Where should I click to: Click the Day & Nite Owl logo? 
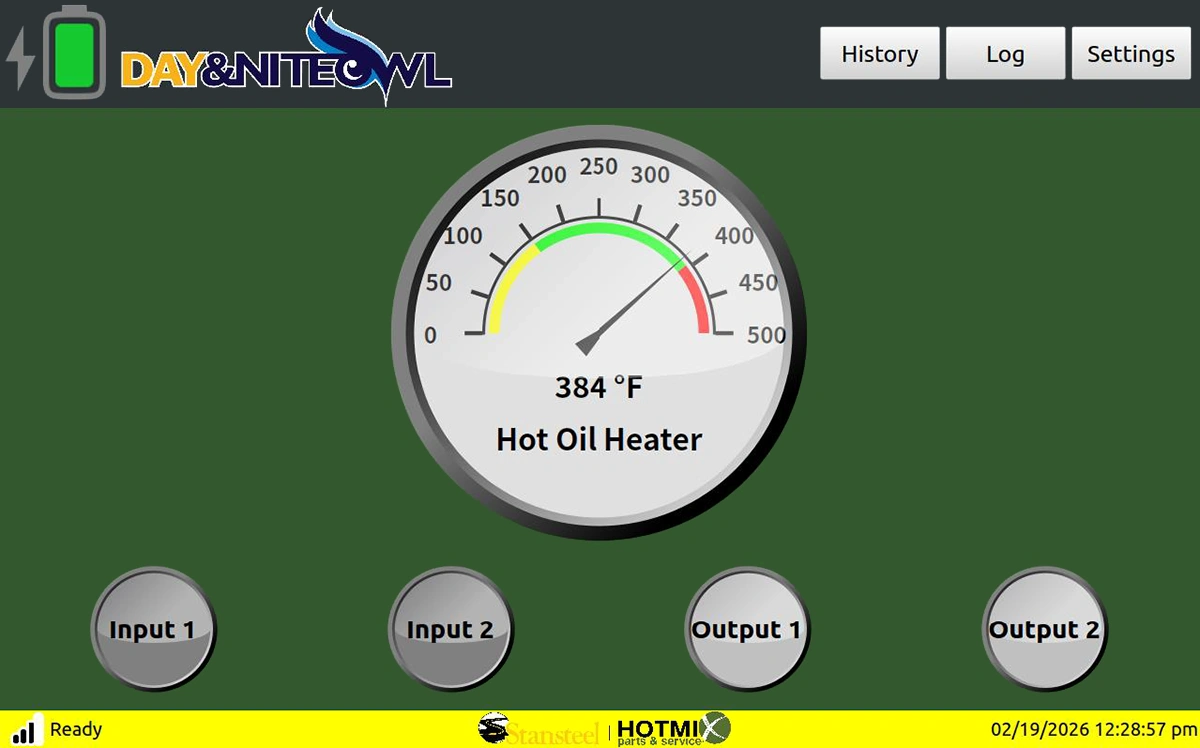coord(286,57)
